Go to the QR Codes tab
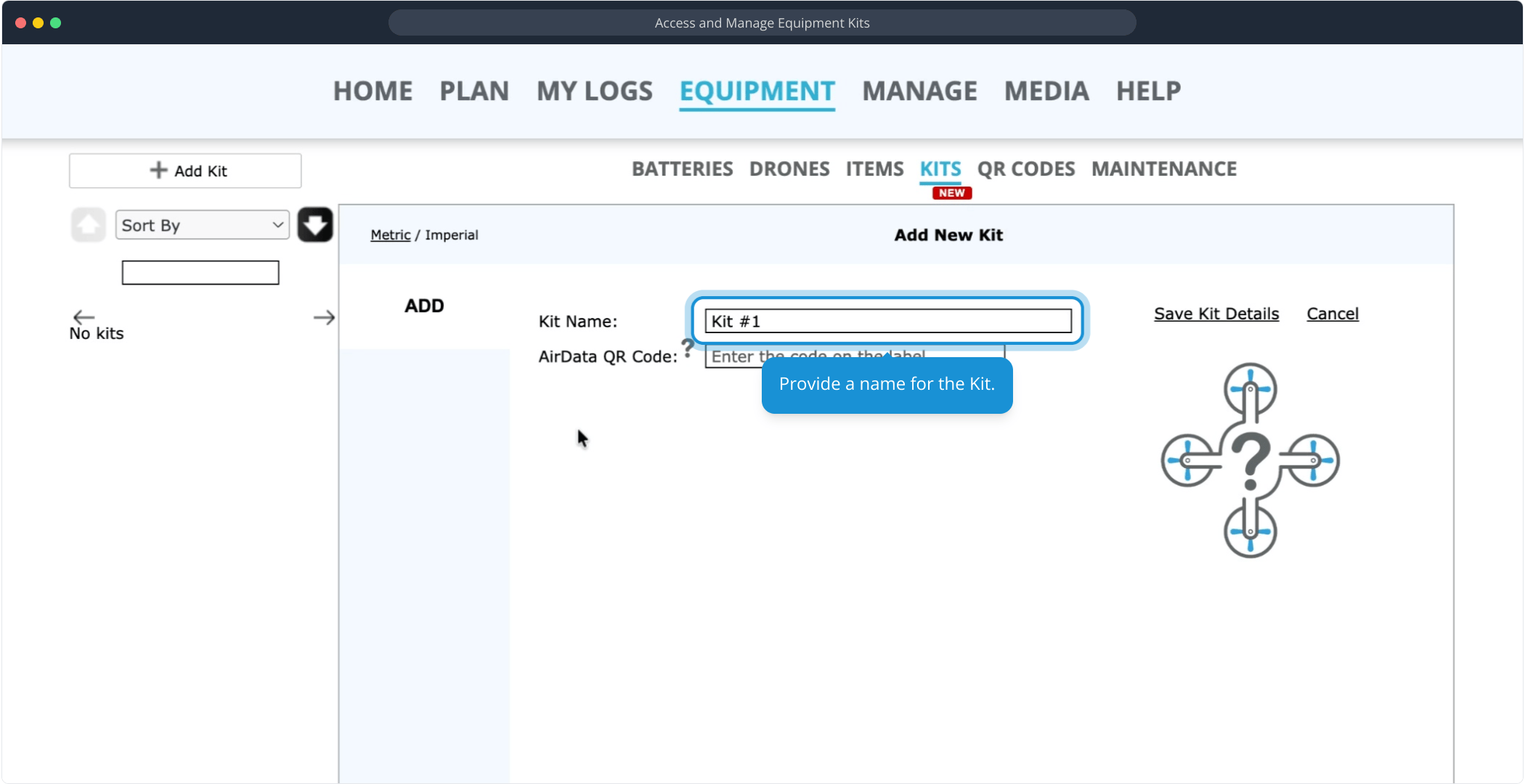Image resolution: width=1525 pixels, height=784 pixels. 1025,169
